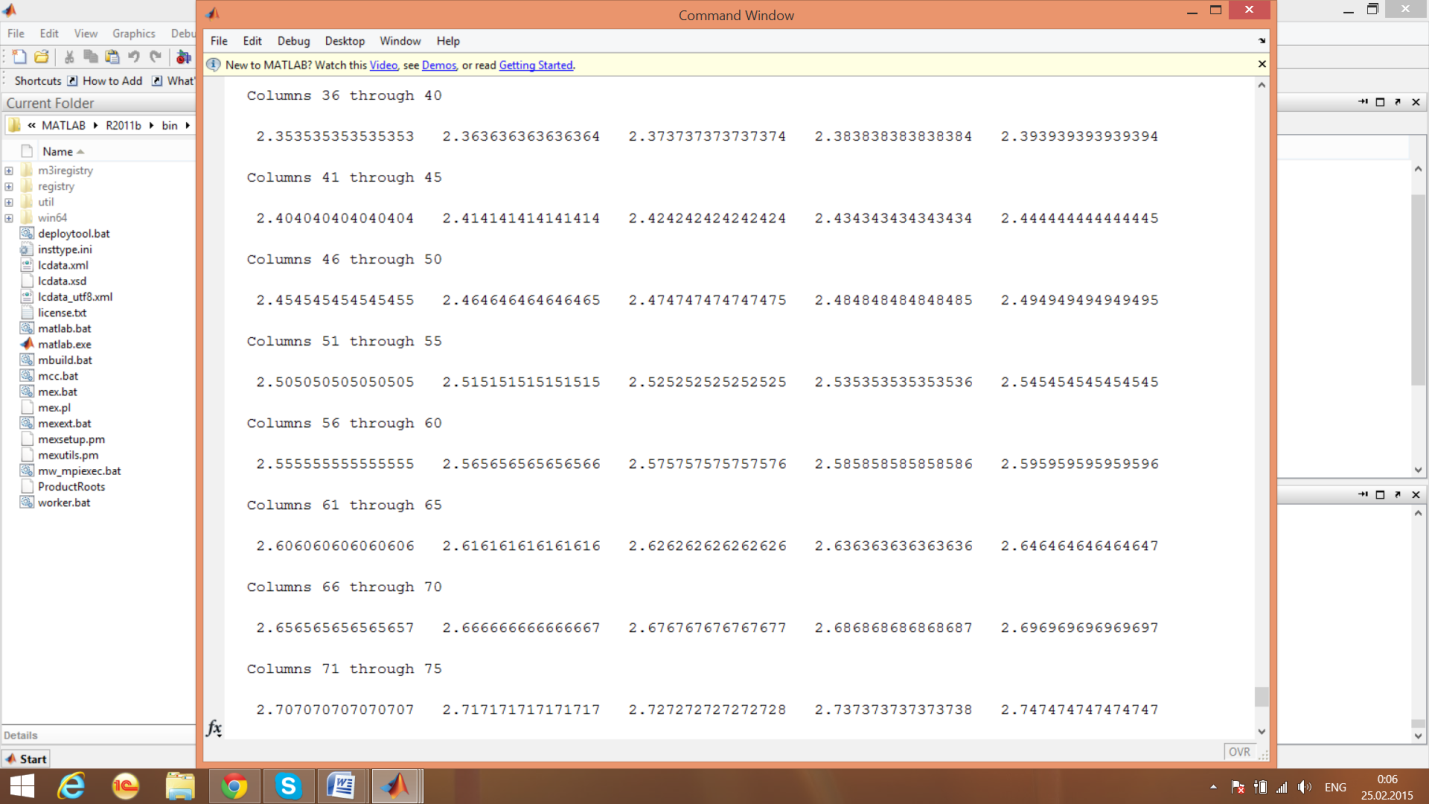The image size is (1429, 804).
Task: Open the Video link
Action: tap(384, 65)
